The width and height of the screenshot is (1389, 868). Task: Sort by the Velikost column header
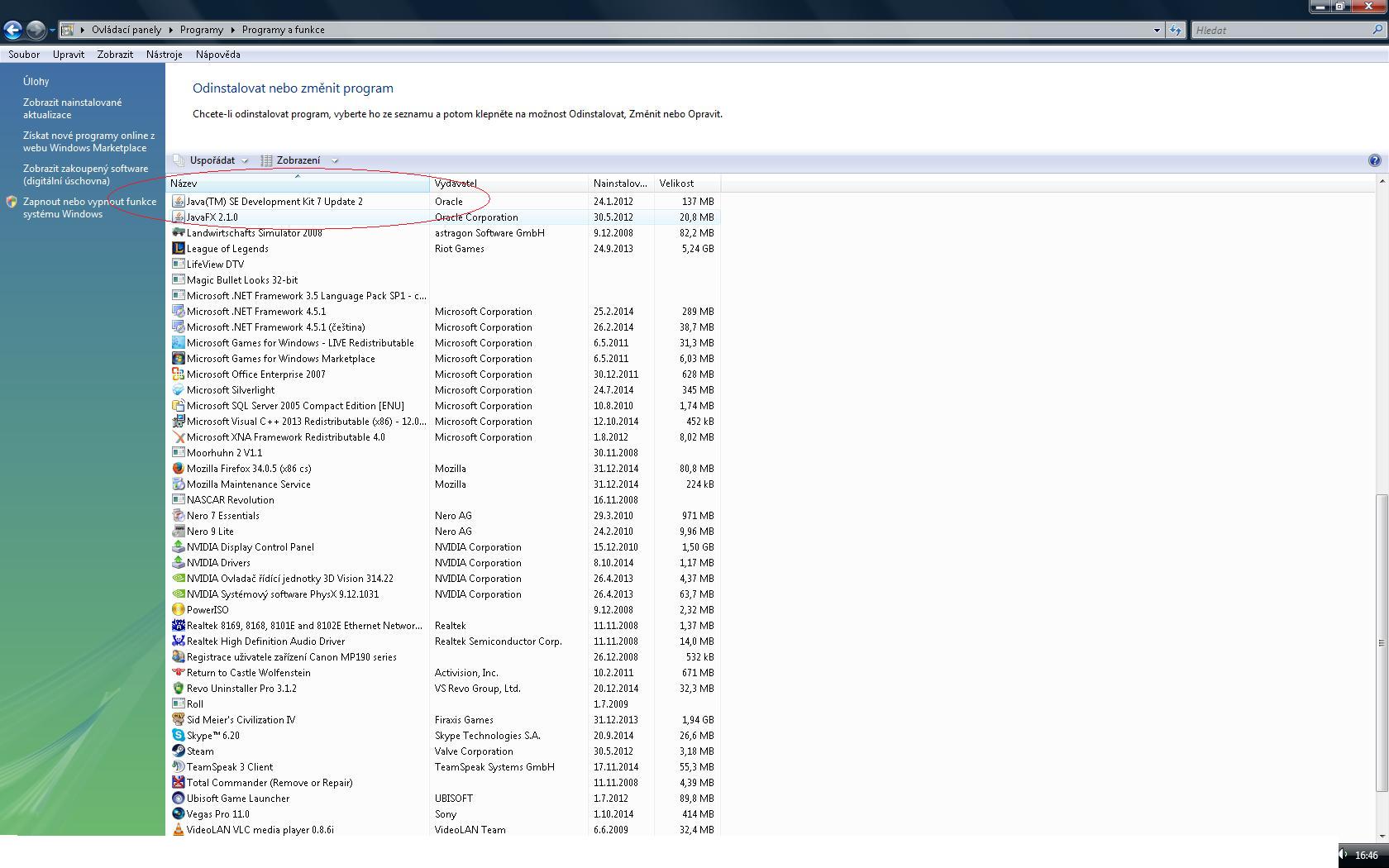(686, 184)
